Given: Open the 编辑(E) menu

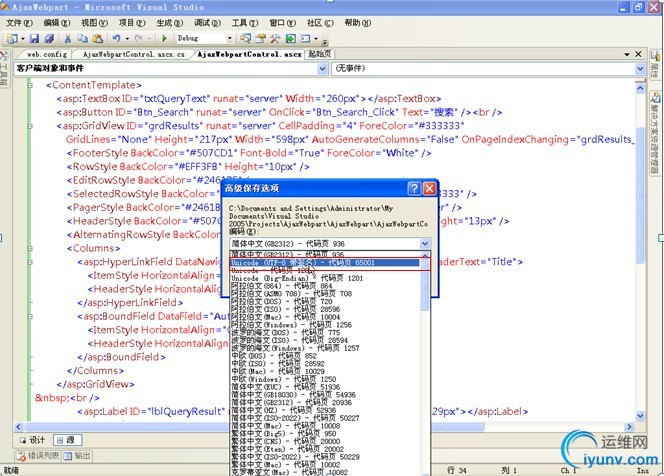Looking at the screenshot, I should pos(57,23).
